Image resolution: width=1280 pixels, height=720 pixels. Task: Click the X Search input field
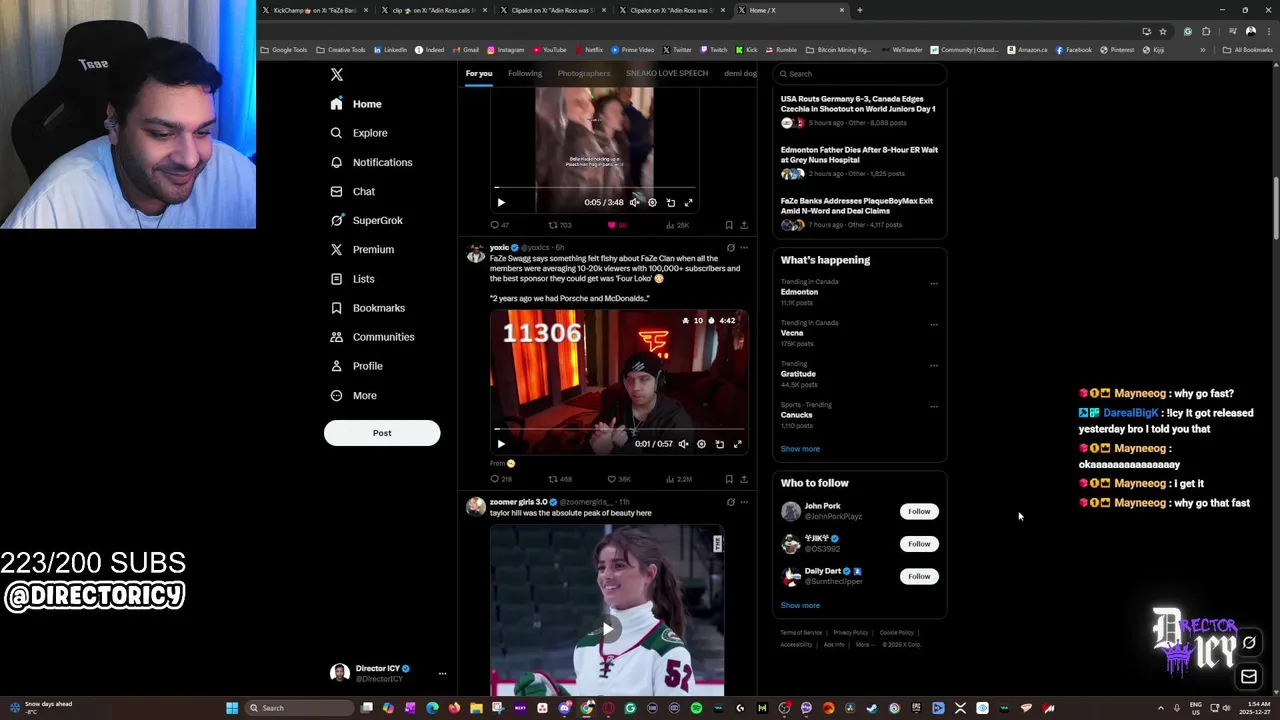[859, 74]
